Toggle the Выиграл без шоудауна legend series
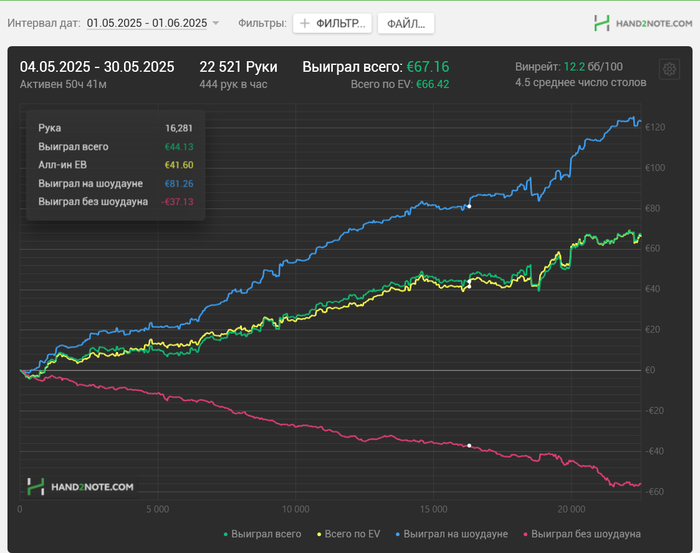Viewport: 700px width, 553px height. 582,534
